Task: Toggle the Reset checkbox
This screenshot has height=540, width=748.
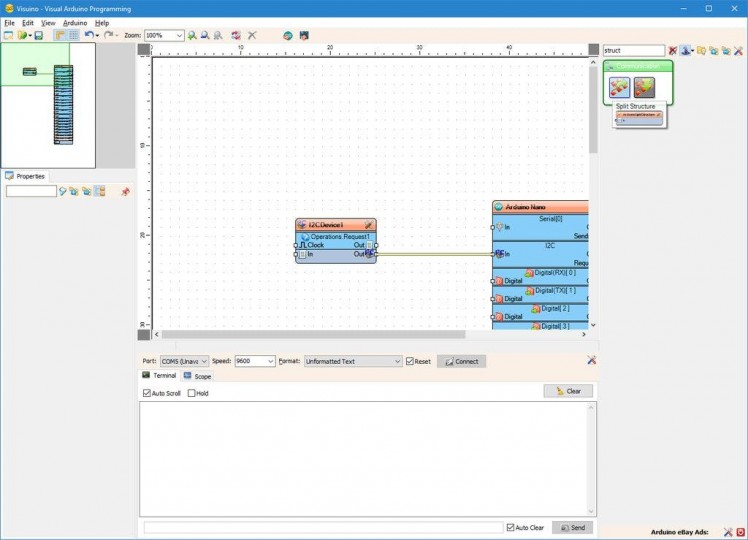Action: click(x=410, y=361)
